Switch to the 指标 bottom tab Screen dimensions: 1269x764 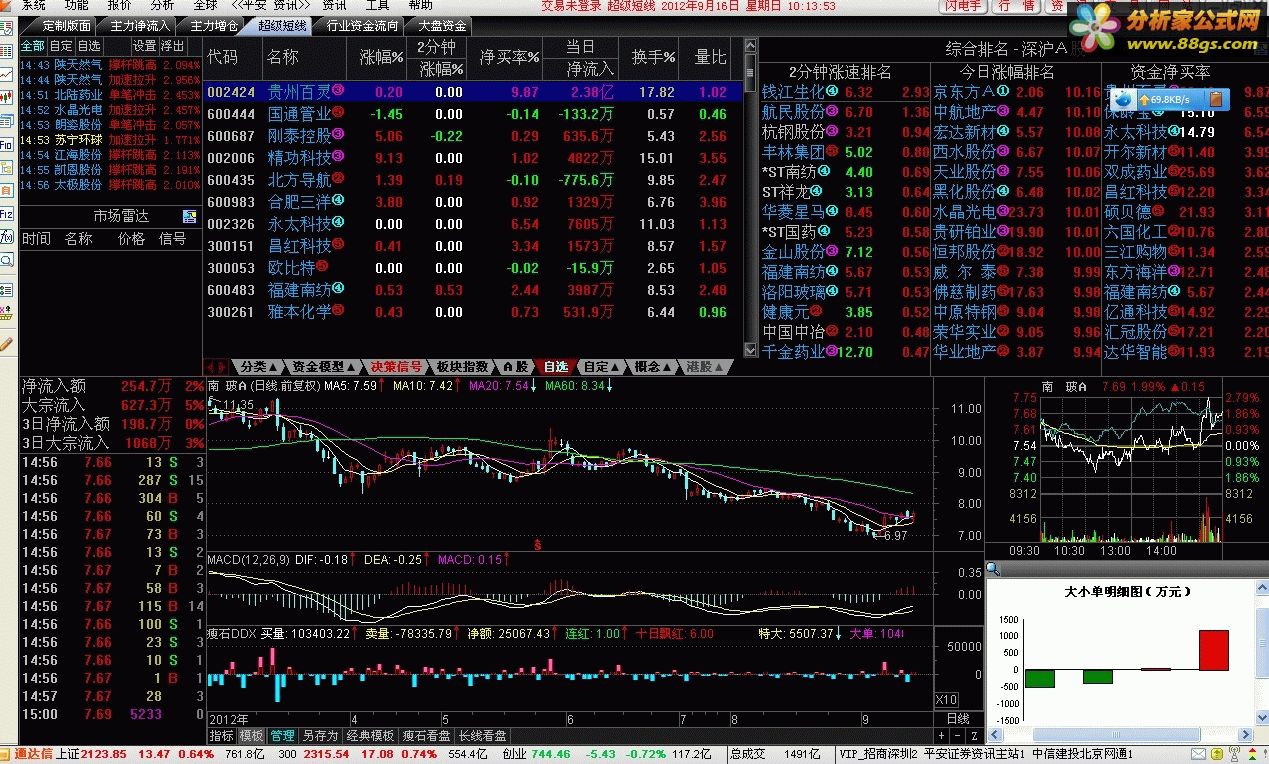click(221, 735)
